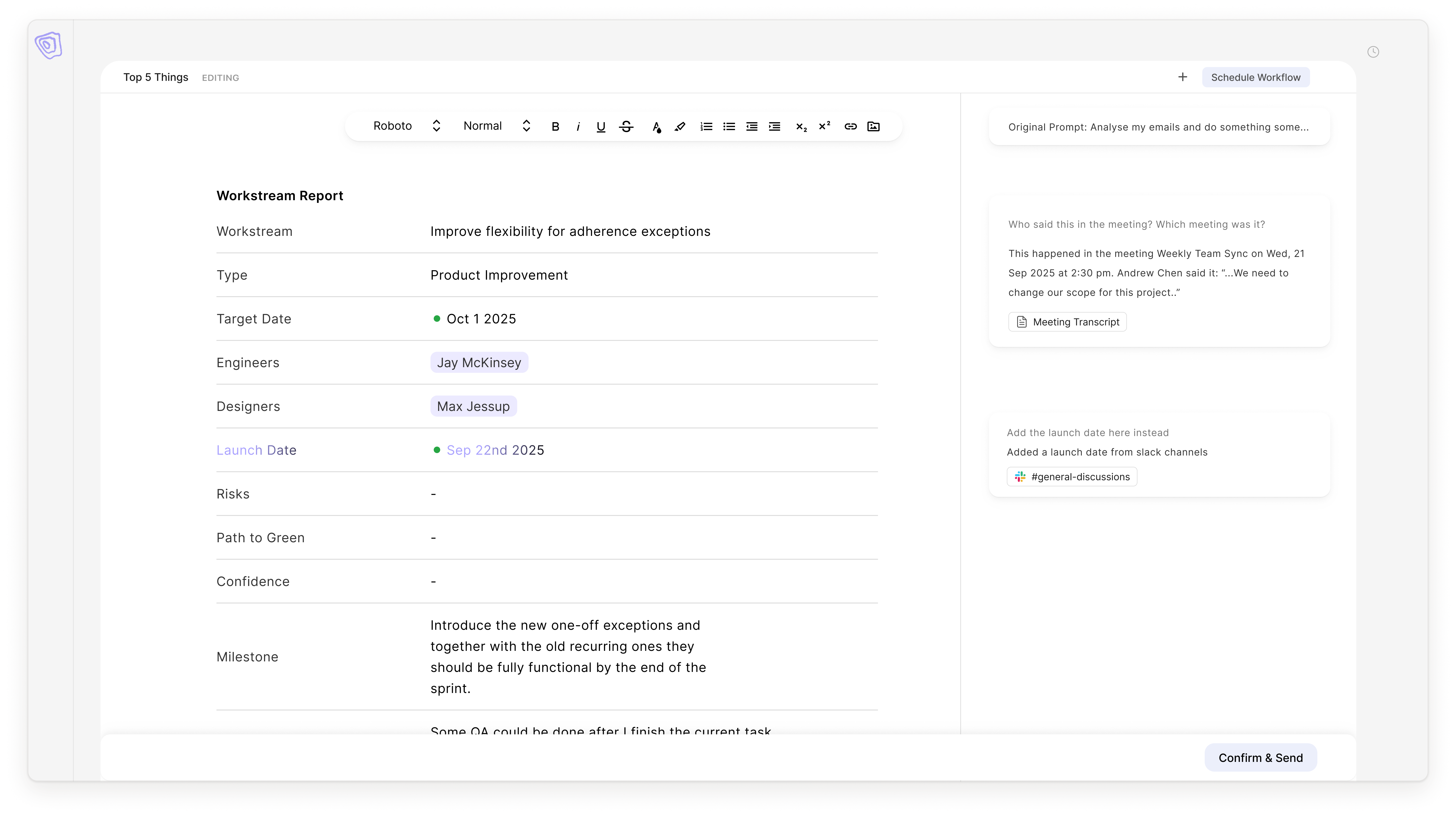This screenshot has width=1456, height=817.
Task: Click the Top 5 Things title
Action: (155, 78)
